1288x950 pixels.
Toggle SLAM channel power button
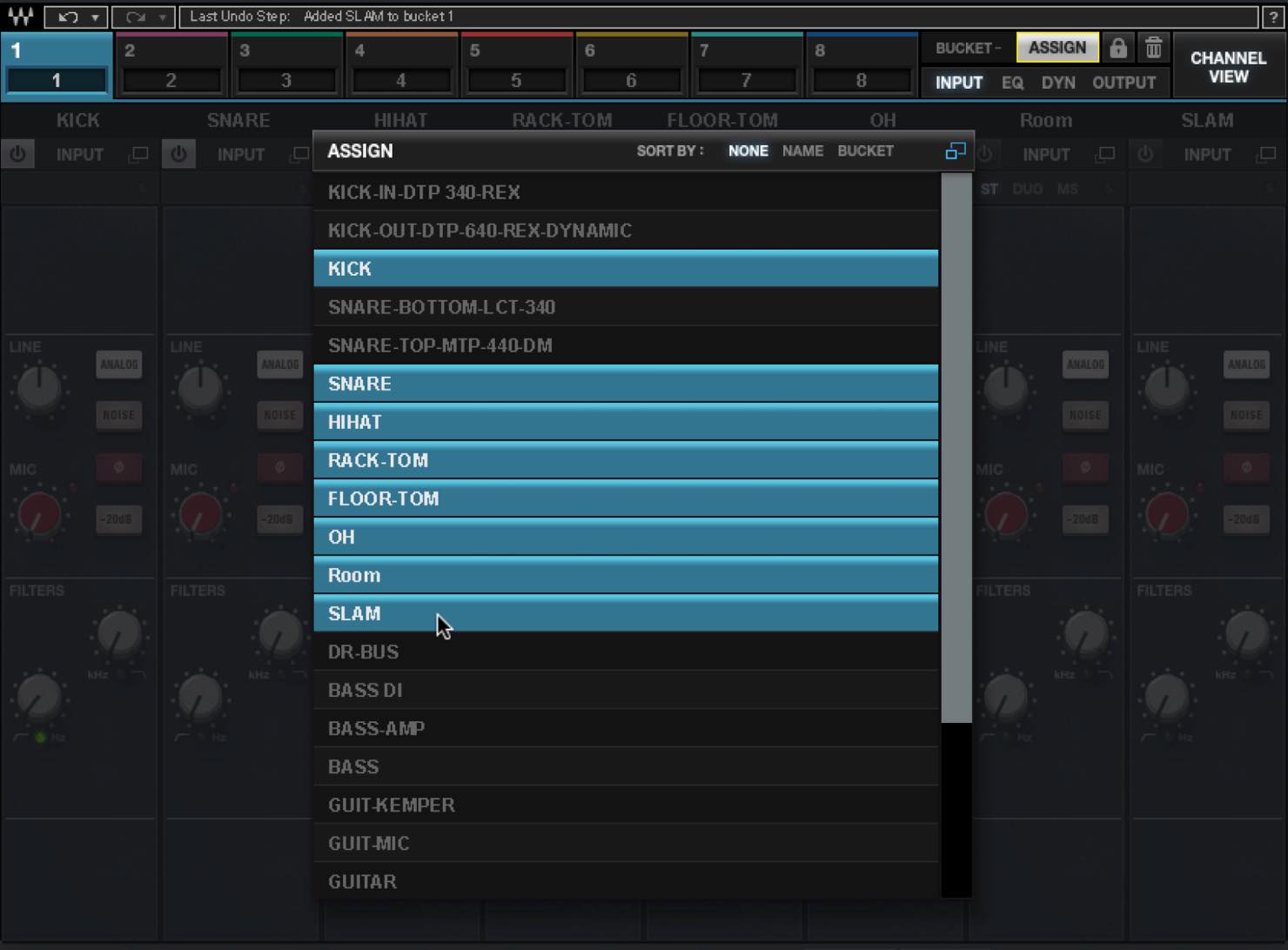click(1145, 154)
